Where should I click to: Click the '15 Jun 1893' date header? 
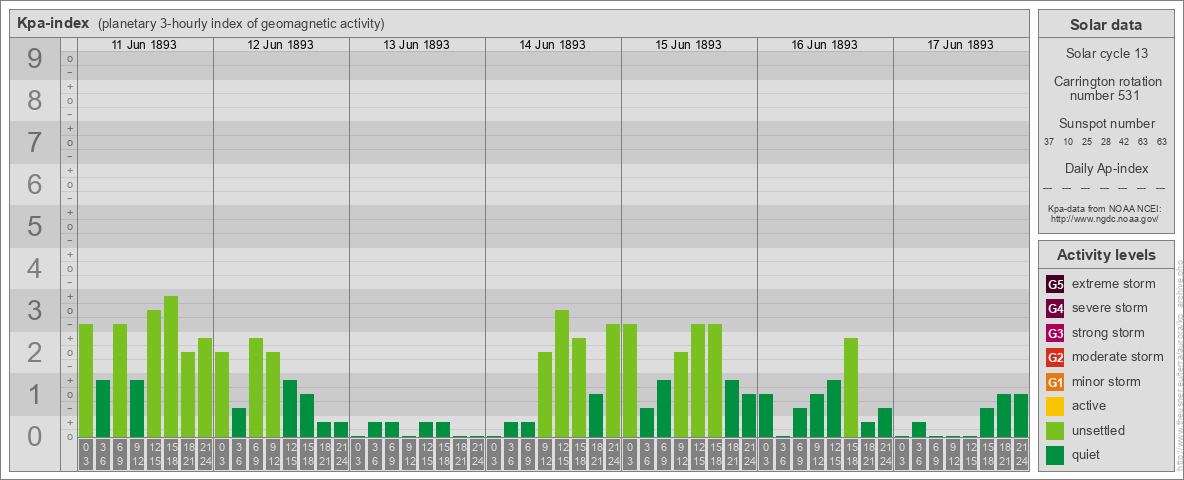(x=688, y=45)
